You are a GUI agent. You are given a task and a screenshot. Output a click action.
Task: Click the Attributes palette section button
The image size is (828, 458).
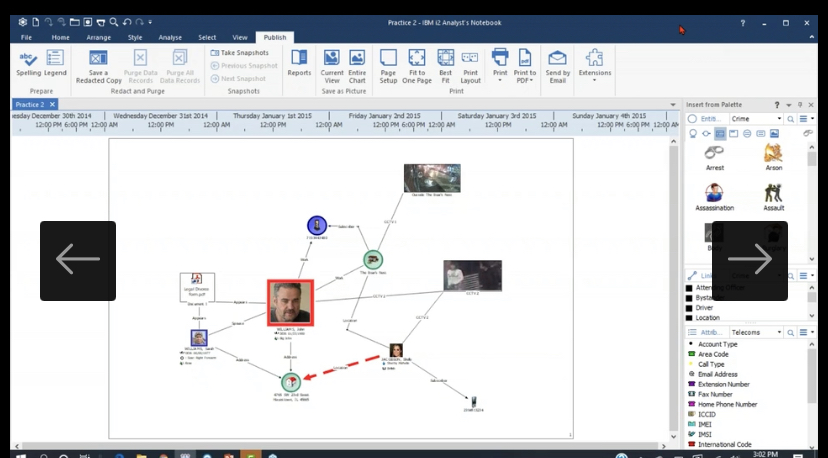[707, 332]
